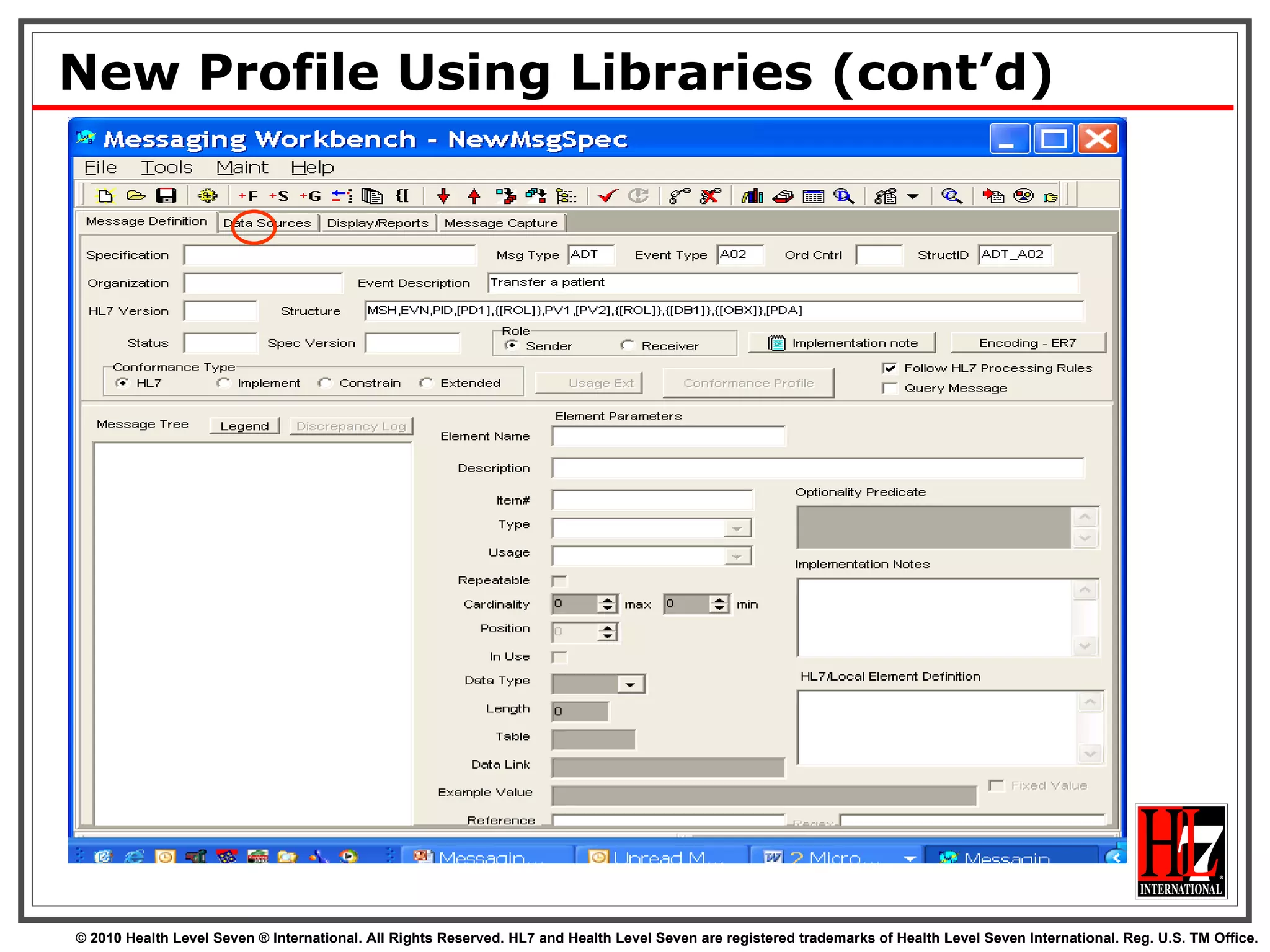Click the yellow gear icon in toolbar
1270x952 pixels.
pyautogui.click(x=207, y=196)
